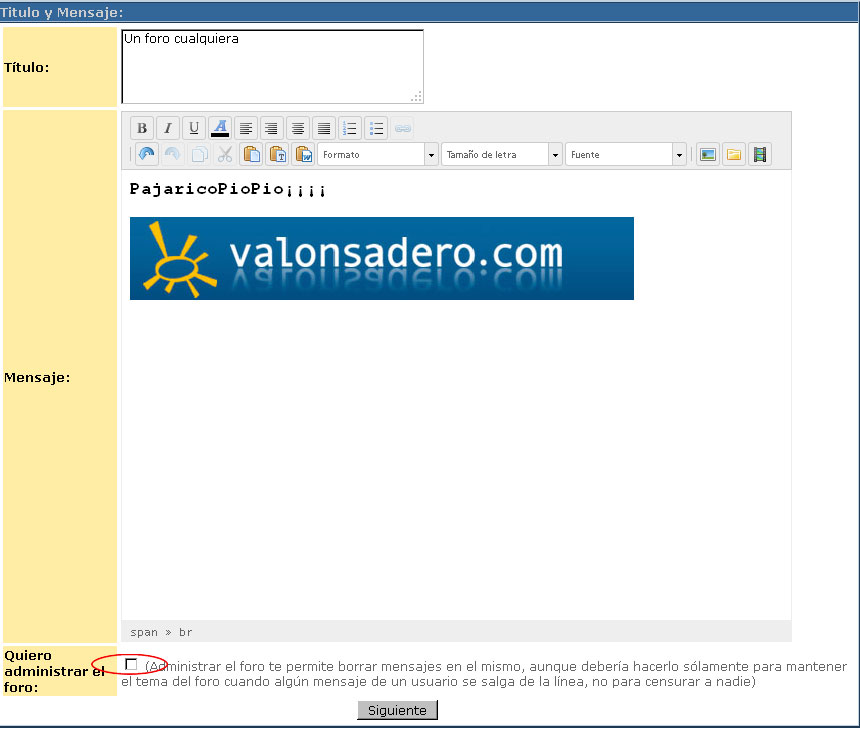The height and width of the screenshot is (730, 860).
Task: Insert an image into the message
Action: pyautogui.click(x=708, y=155)
